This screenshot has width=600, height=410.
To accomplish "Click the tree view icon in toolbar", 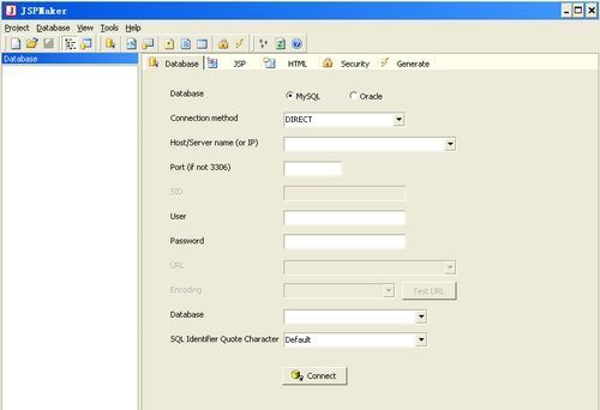I will [69, 44].
